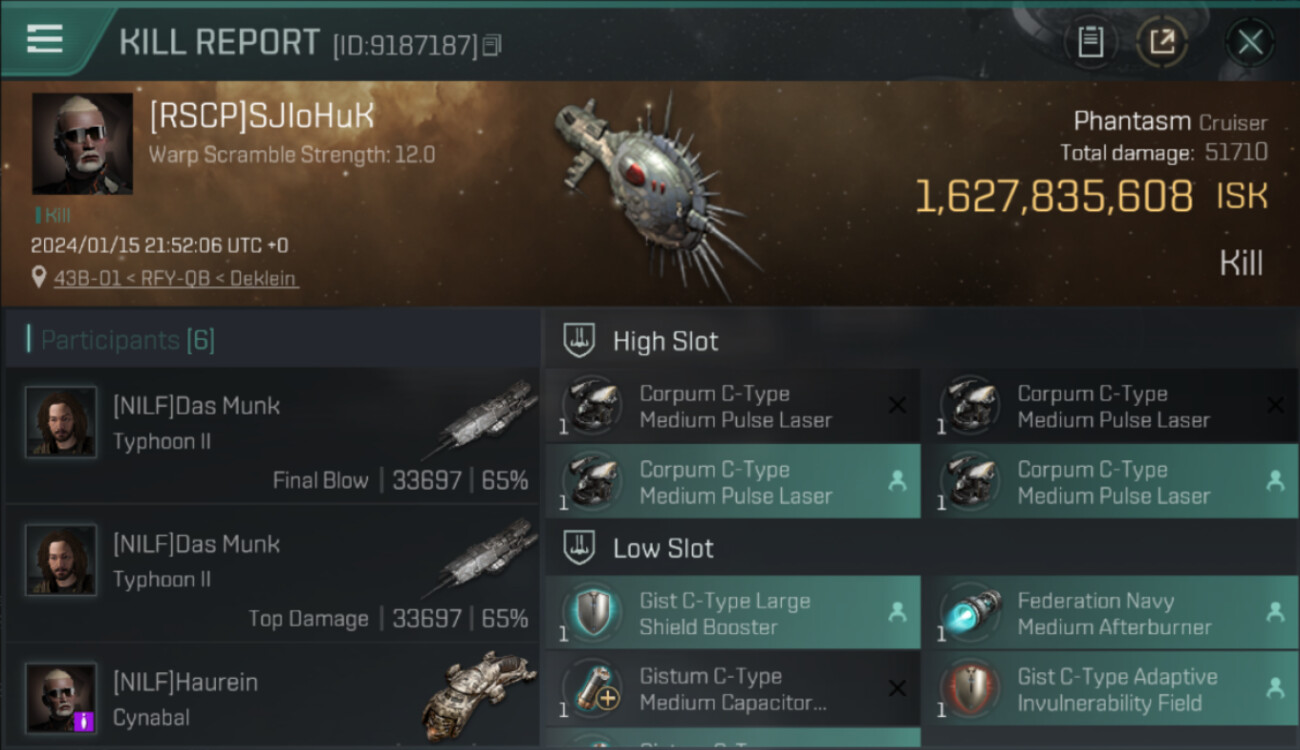This screenshot has width=1300, height=750.
Task: Open the clipboard report icon
Action: (1091, 42)
